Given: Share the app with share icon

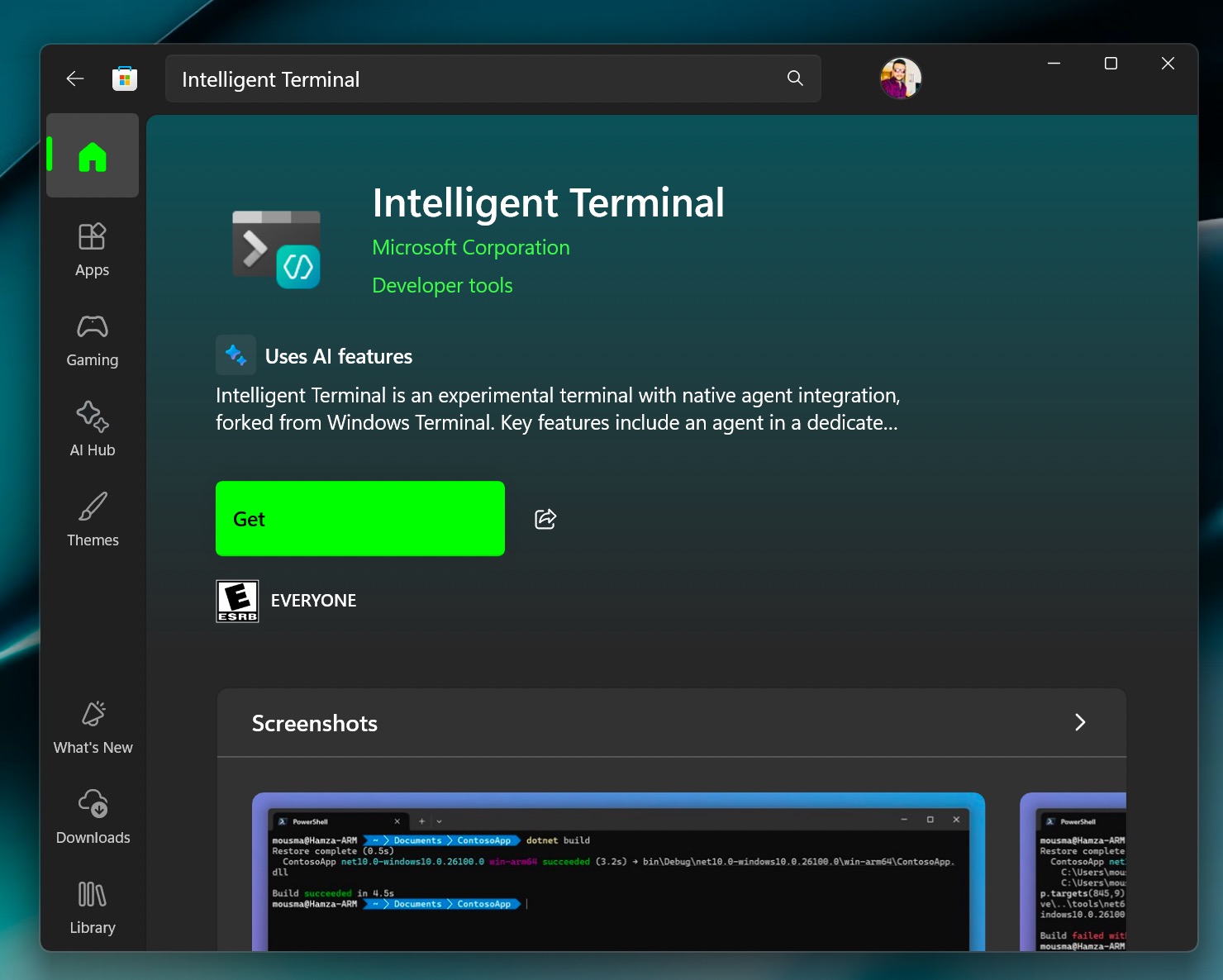Looking at the screenshot, I should 545,519.
